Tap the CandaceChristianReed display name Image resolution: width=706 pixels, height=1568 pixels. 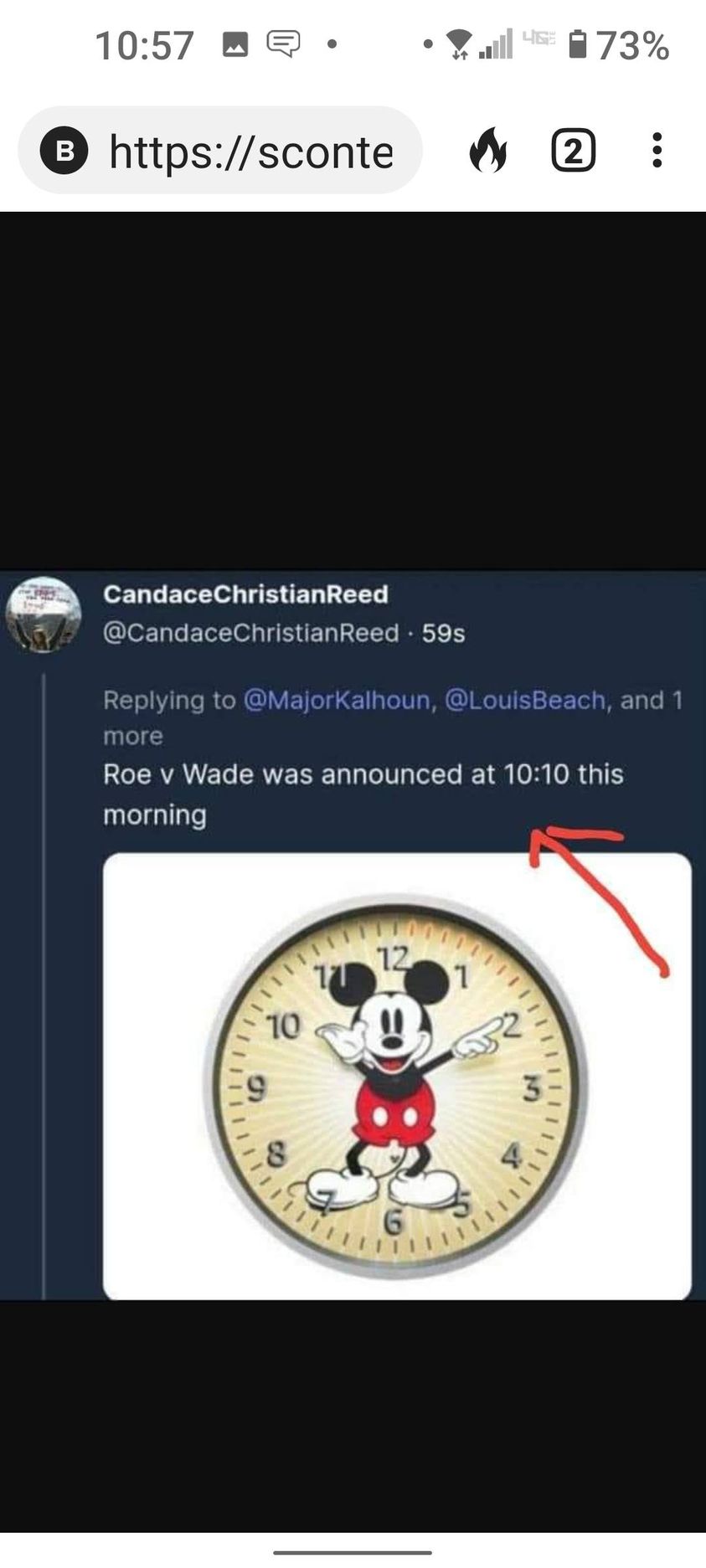pos(246,594)
